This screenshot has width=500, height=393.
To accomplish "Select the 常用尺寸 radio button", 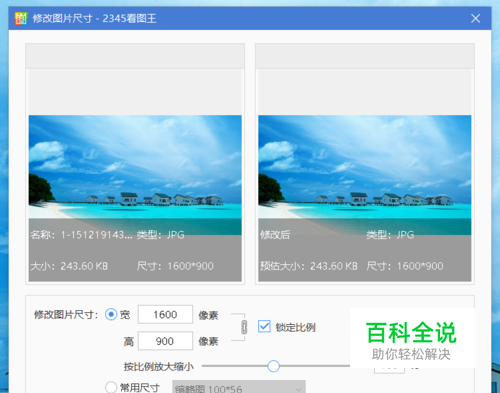I will click(111, 387).
